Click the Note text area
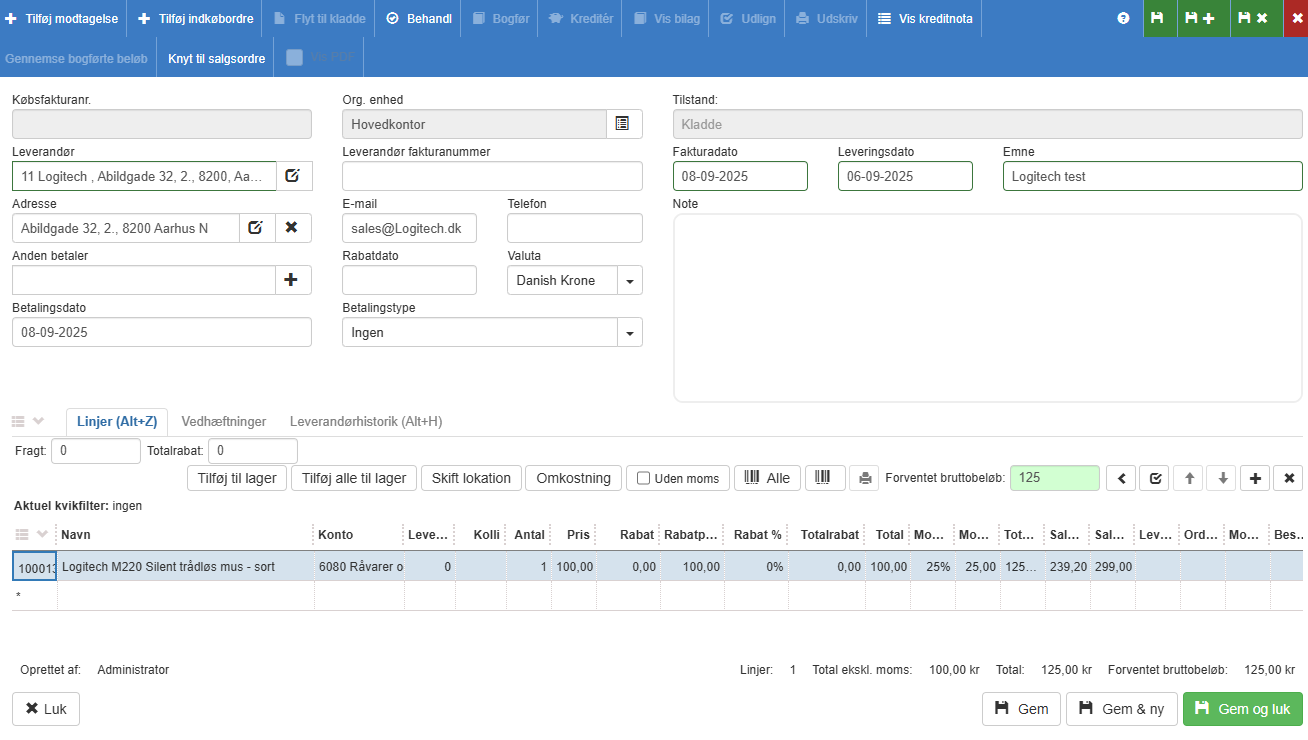This screenshot has width=1308, height=740. pos(988,308)
